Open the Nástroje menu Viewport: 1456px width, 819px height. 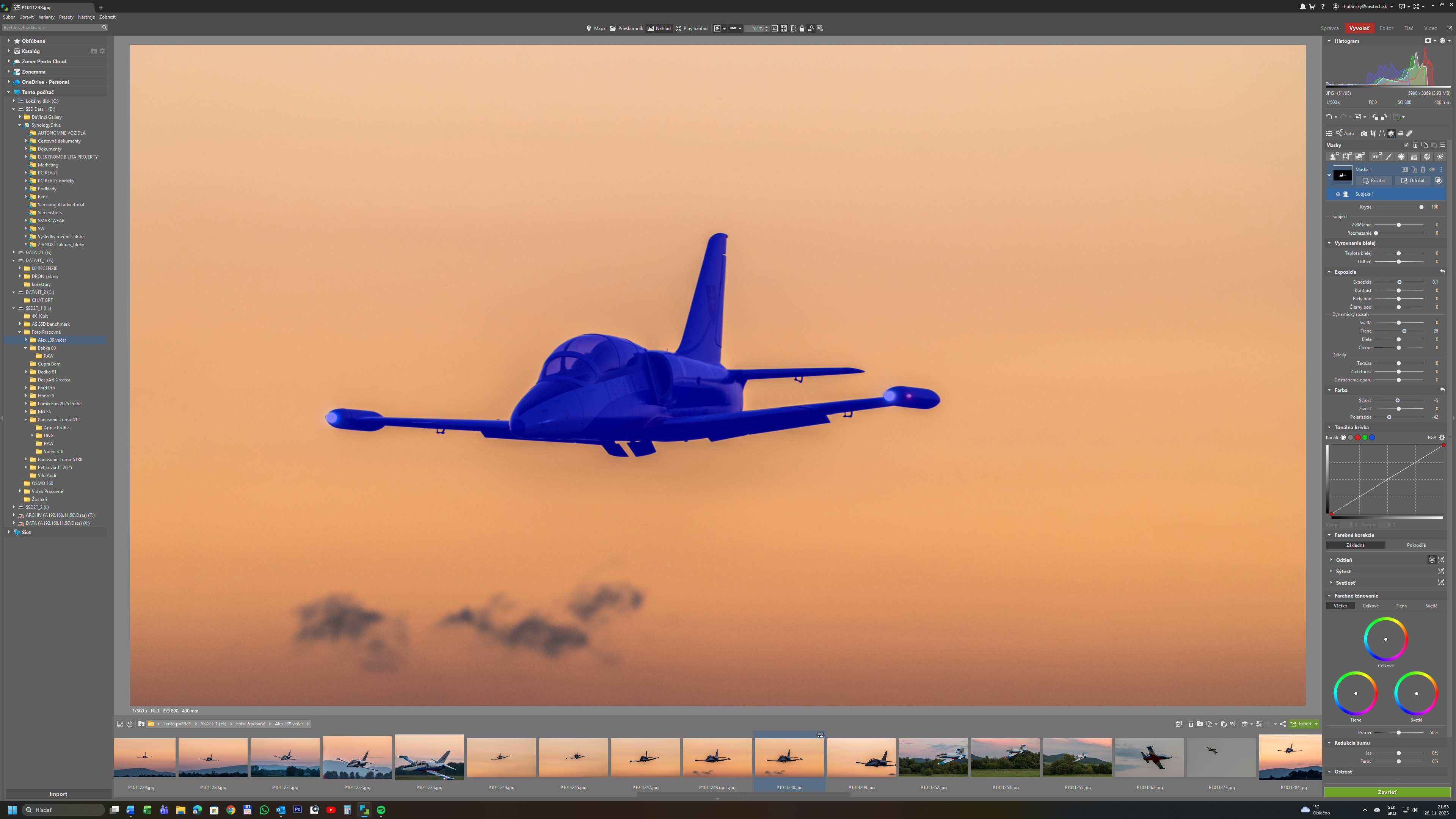point(86,17)
